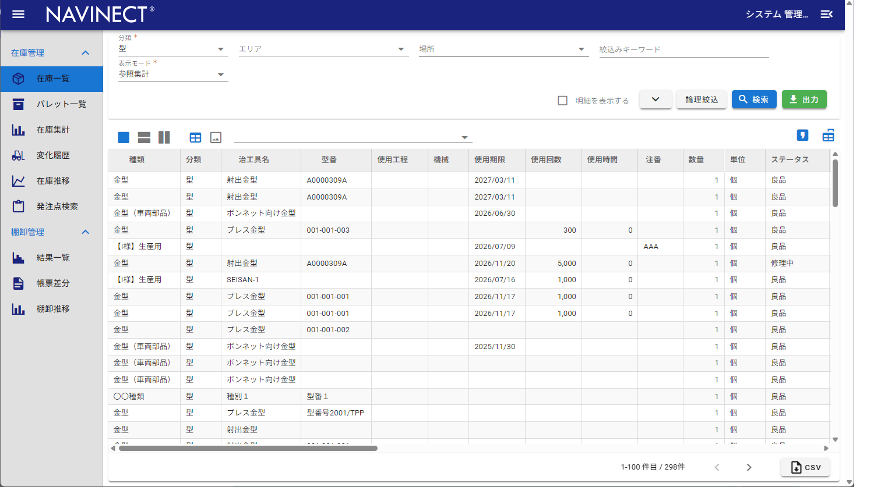Switch to vertical split layout icon
Viewport: 882px width, 488px height.
click(164, 137)
